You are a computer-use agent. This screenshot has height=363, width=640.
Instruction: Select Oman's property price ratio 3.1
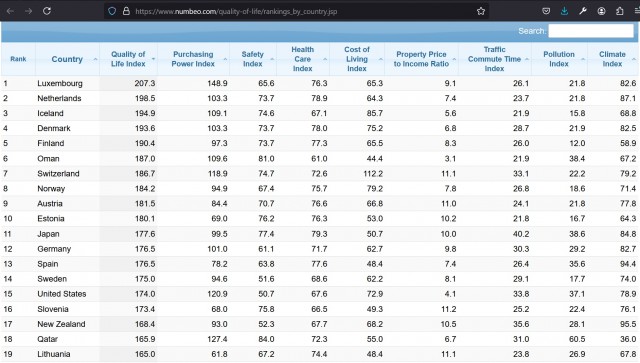450,158
